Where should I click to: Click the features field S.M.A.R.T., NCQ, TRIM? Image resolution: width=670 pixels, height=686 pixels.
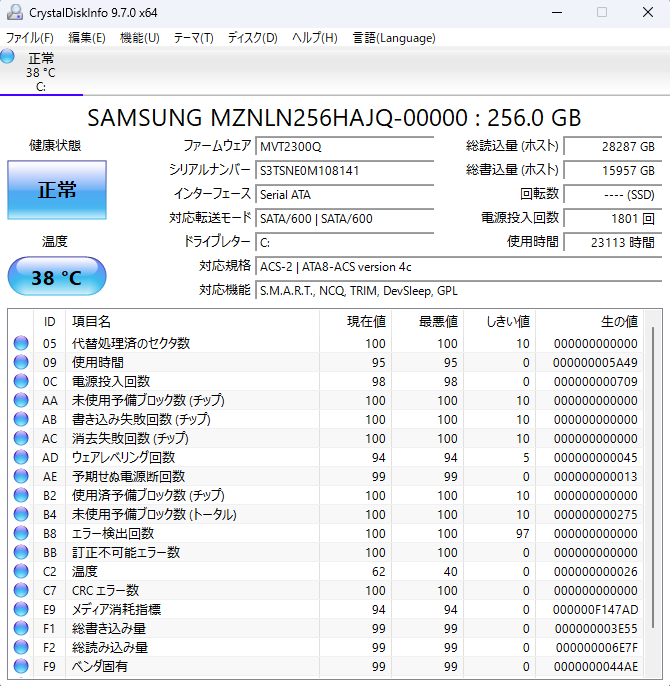tap(459, 290)
